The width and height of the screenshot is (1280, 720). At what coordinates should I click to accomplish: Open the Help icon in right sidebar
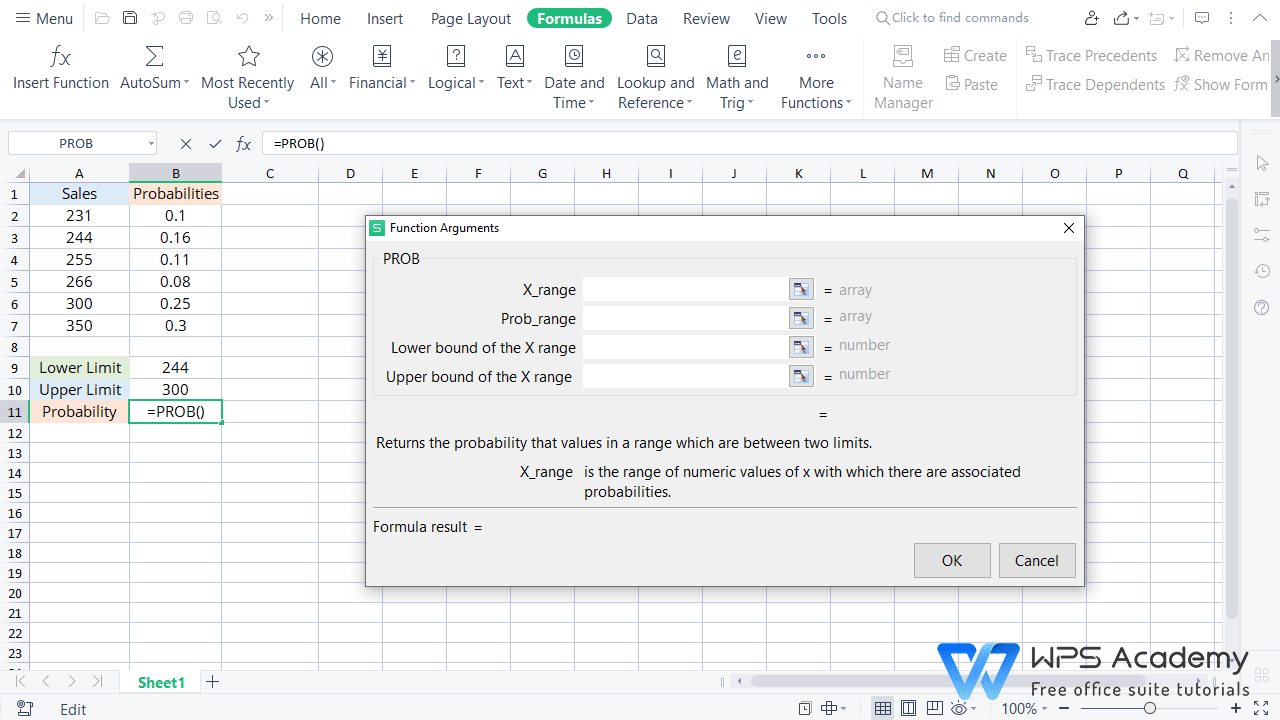coord(1261,307)
